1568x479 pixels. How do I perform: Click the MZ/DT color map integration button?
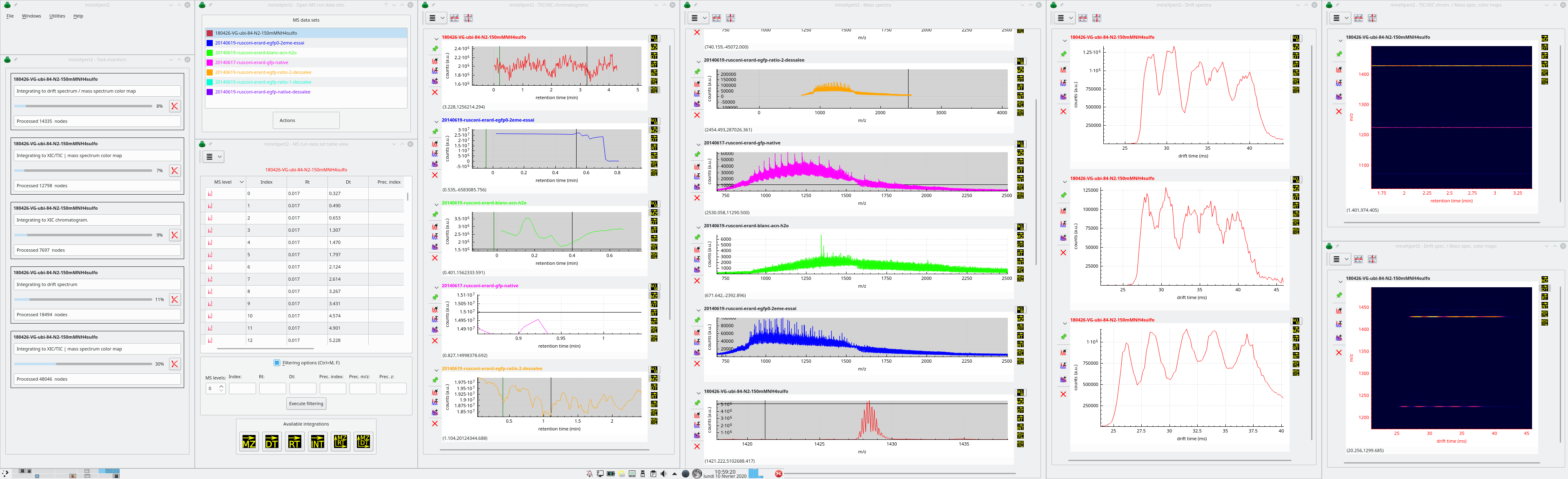363,441
